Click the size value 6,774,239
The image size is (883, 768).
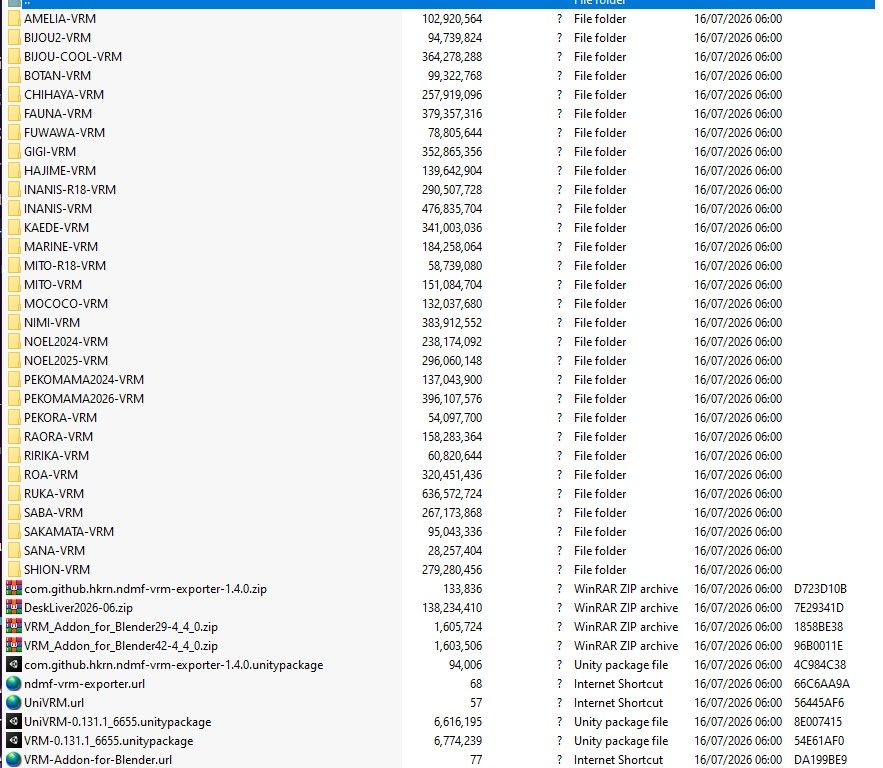click(x=458, y=741)
